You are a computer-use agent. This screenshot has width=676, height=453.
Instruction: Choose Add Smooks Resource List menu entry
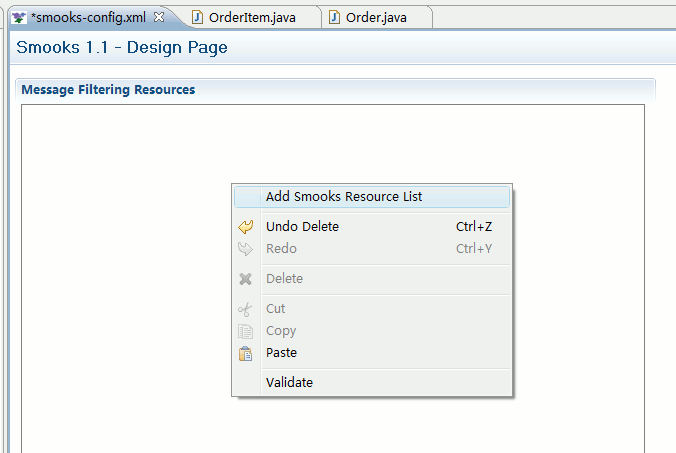(x=372, y=197)
